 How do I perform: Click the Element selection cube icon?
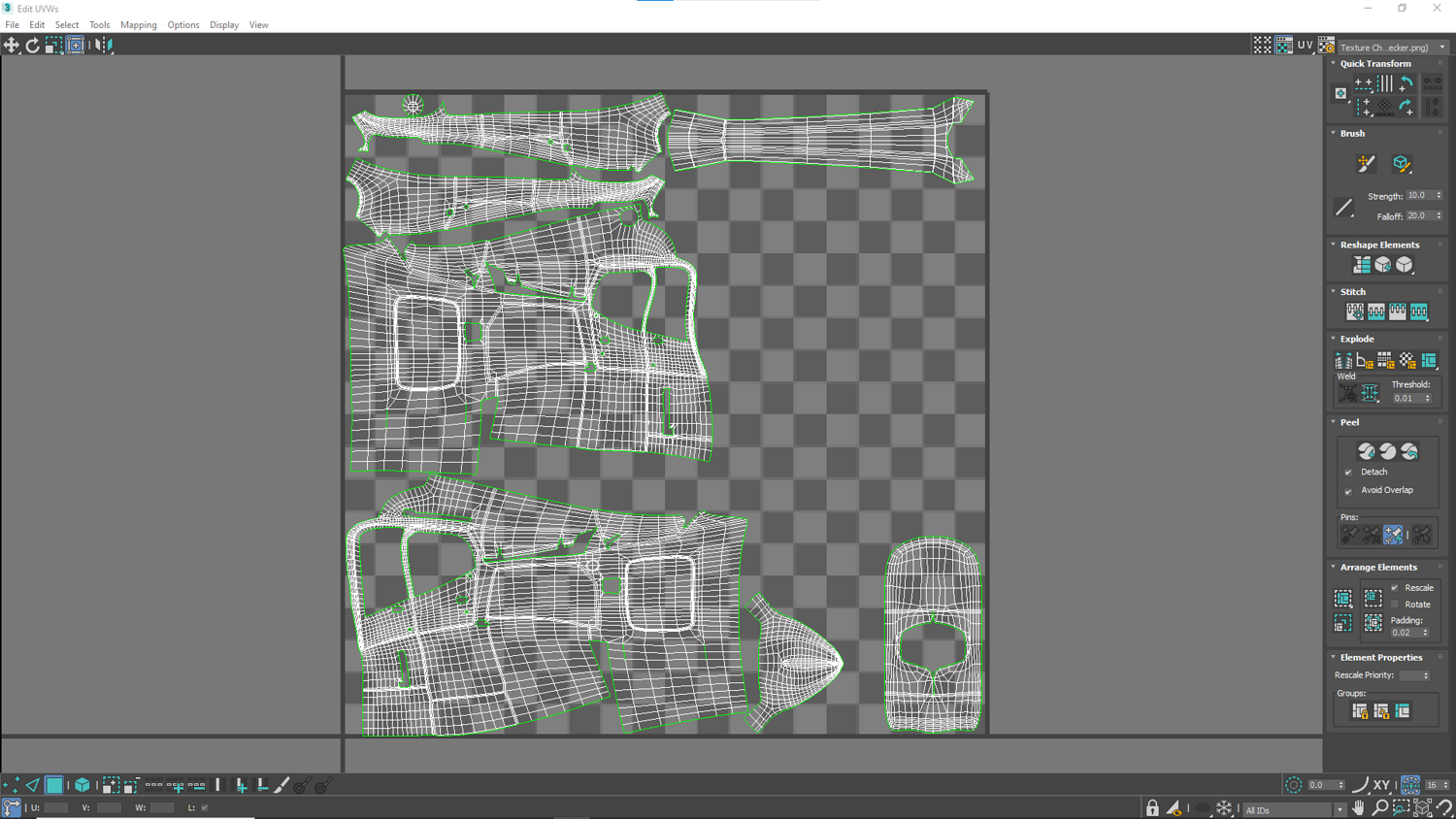pyautogui.click(x=83, y=785)
